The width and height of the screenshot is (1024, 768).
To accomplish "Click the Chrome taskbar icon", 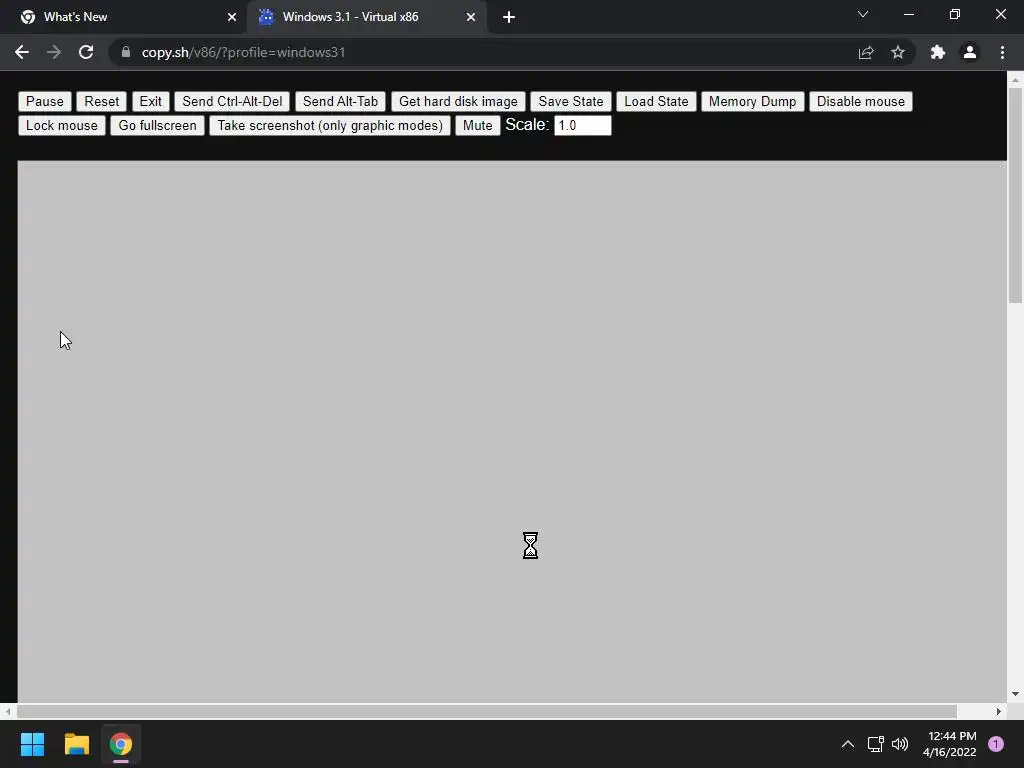I will 121,744.
